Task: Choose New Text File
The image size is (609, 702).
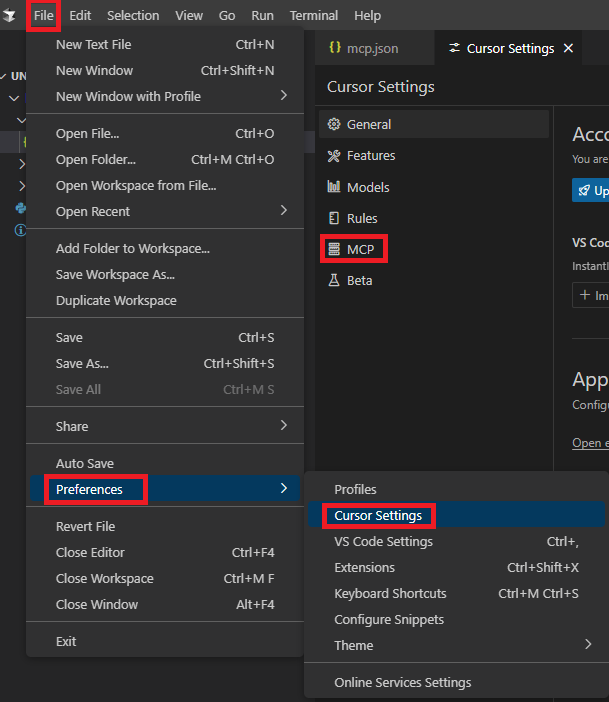Action: (165, 44)
